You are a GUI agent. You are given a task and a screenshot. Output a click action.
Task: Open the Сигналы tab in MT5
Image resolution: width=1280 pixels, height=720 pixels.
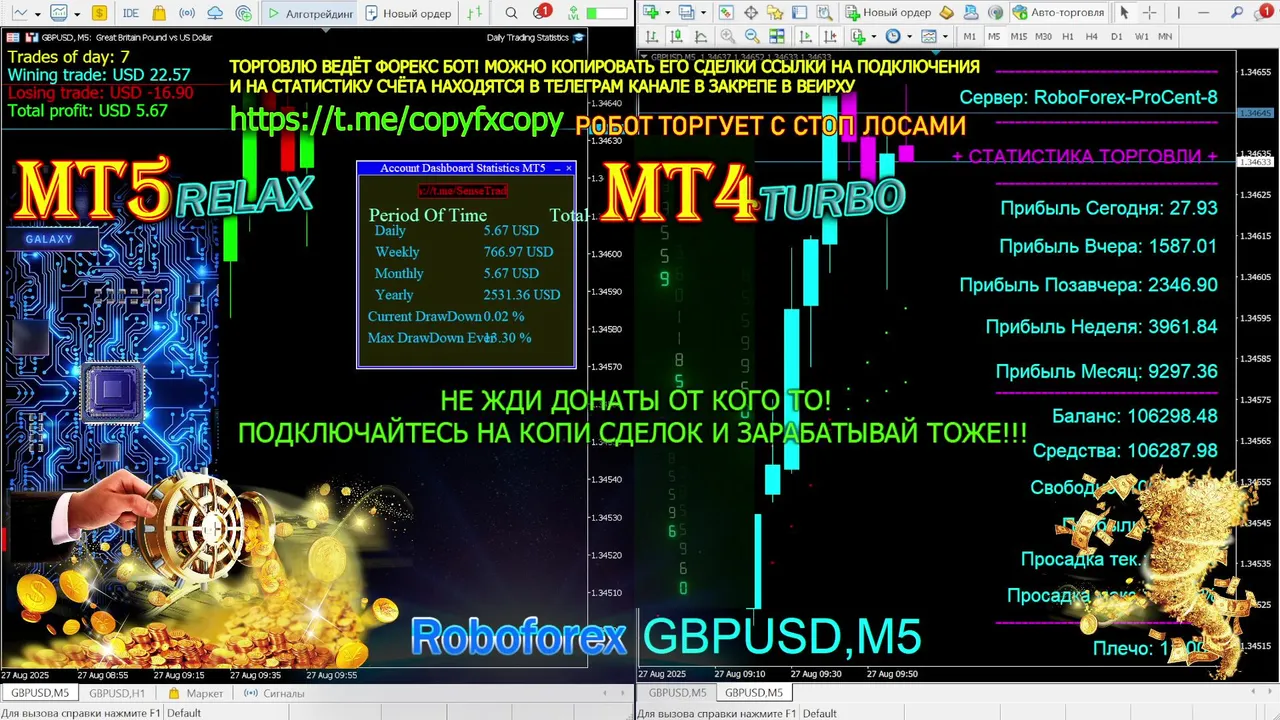click(x=275, y=693)
